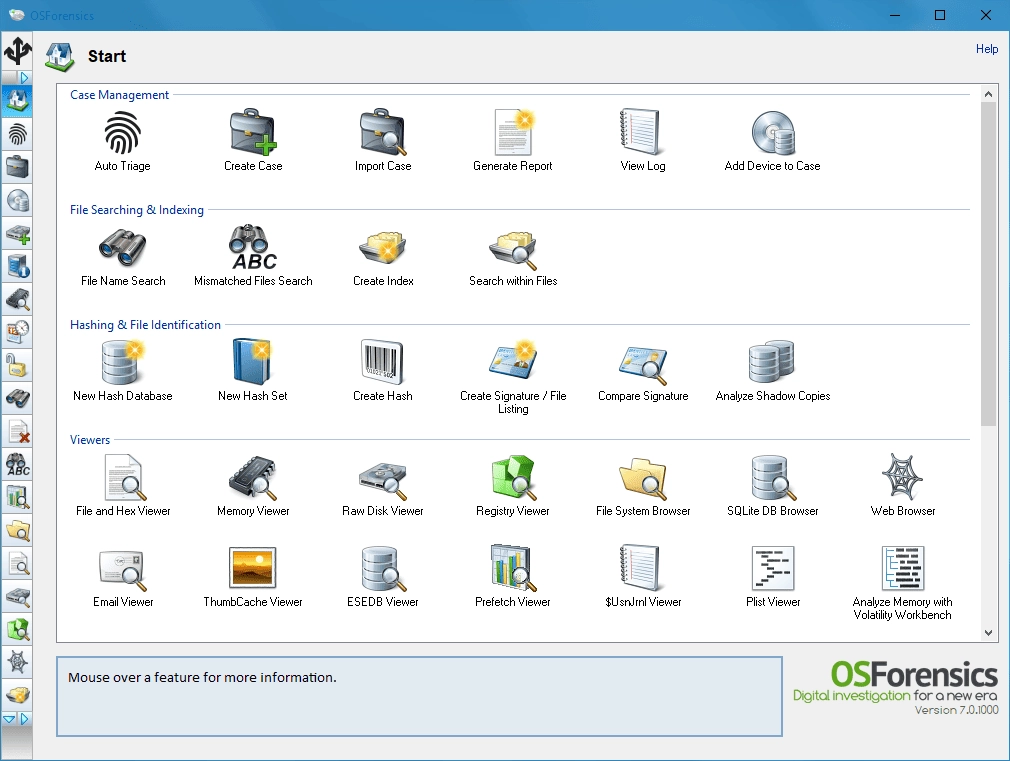Open File and Hex Viewer
Image resolution: width=1010 pixels, height=761 pixels.
[123, 486]
